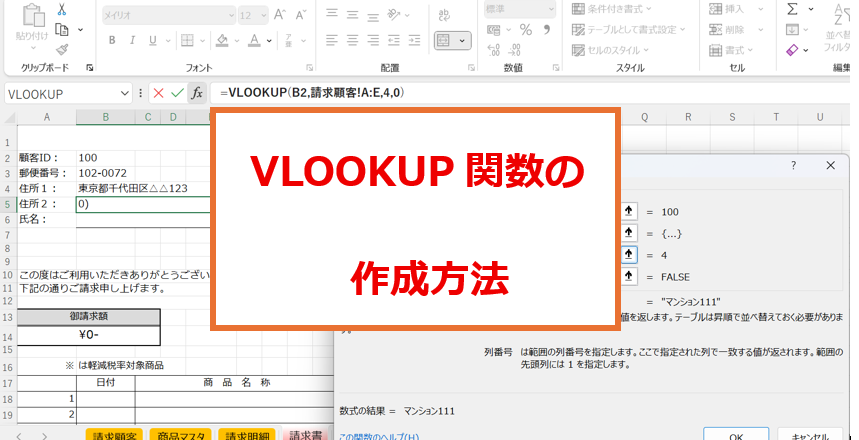This screenshot has height=440, width=859.
Task: Toggle underline formatting
Action: (x=152, y=41)
